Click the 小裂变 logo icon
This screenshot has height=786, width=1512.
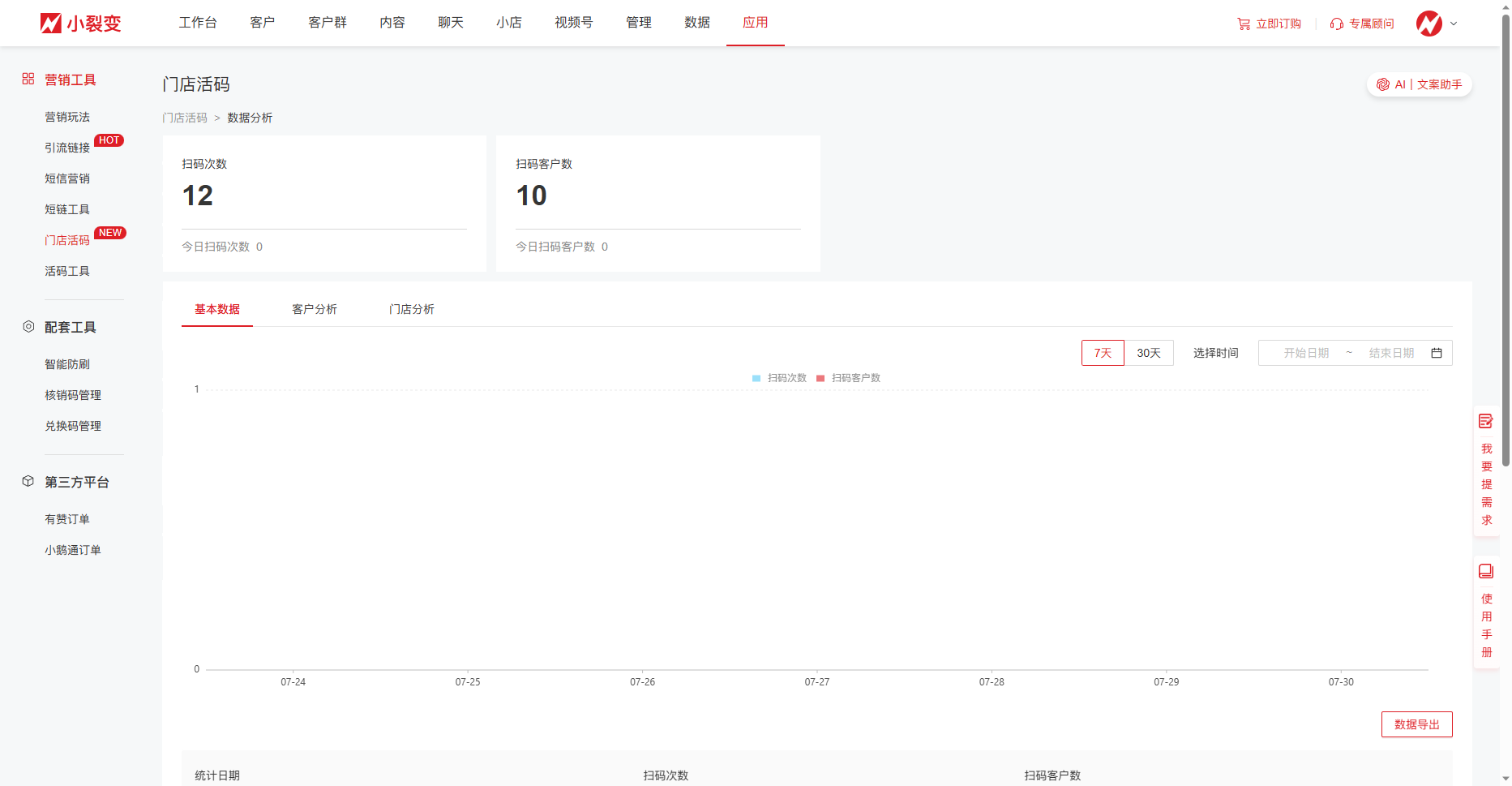point(51,24)
